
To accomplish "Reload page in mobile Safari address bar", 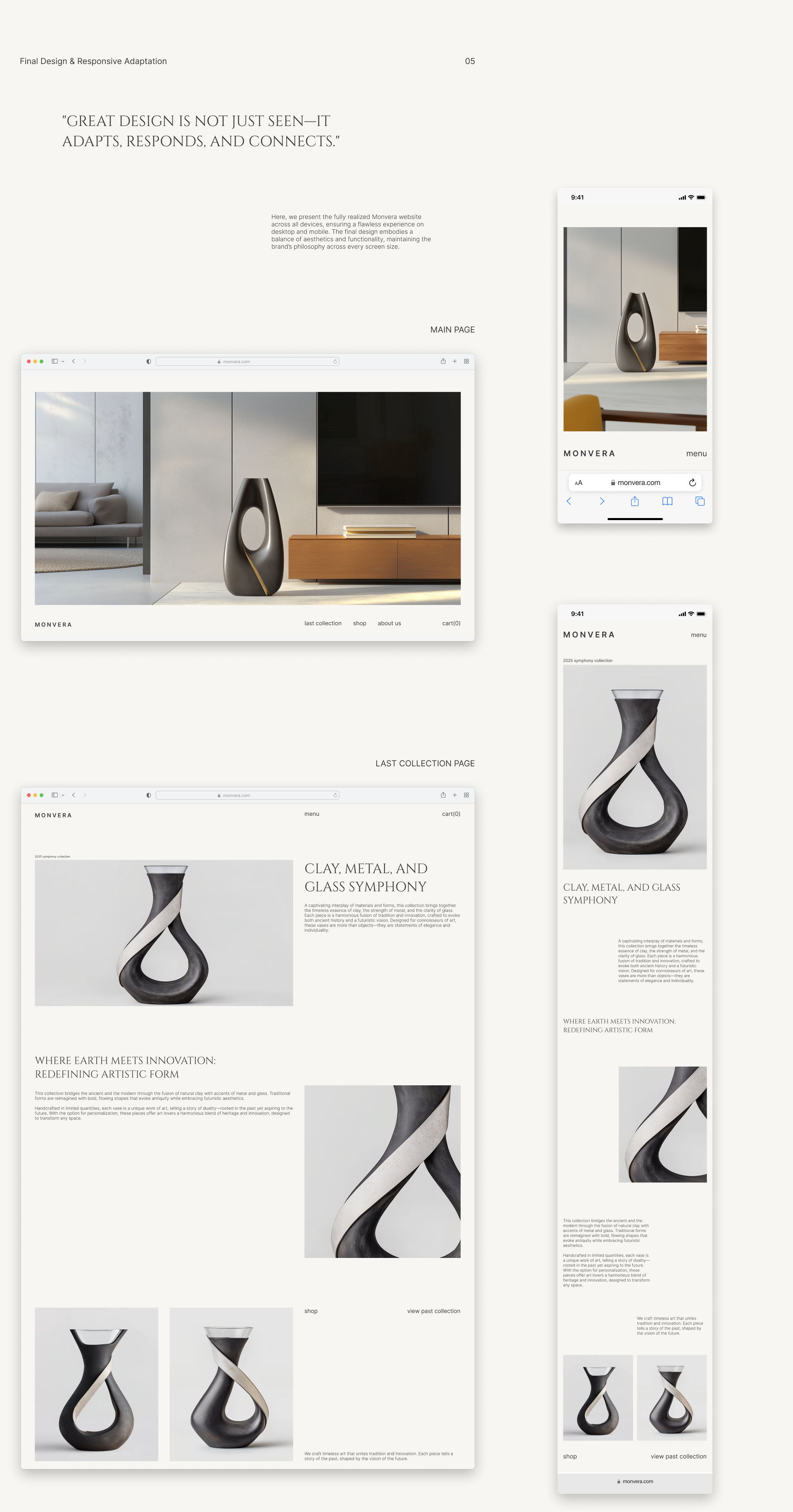I will click(692, 483).
